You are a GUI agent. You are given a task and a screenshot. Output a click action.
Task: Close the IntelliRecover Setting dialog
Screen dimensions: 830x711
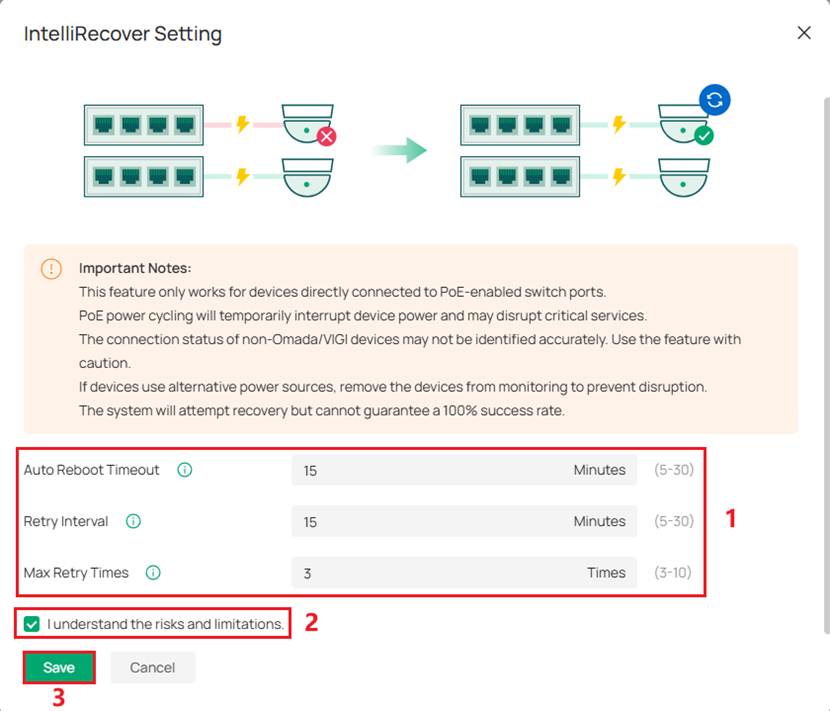click(804, 33)
